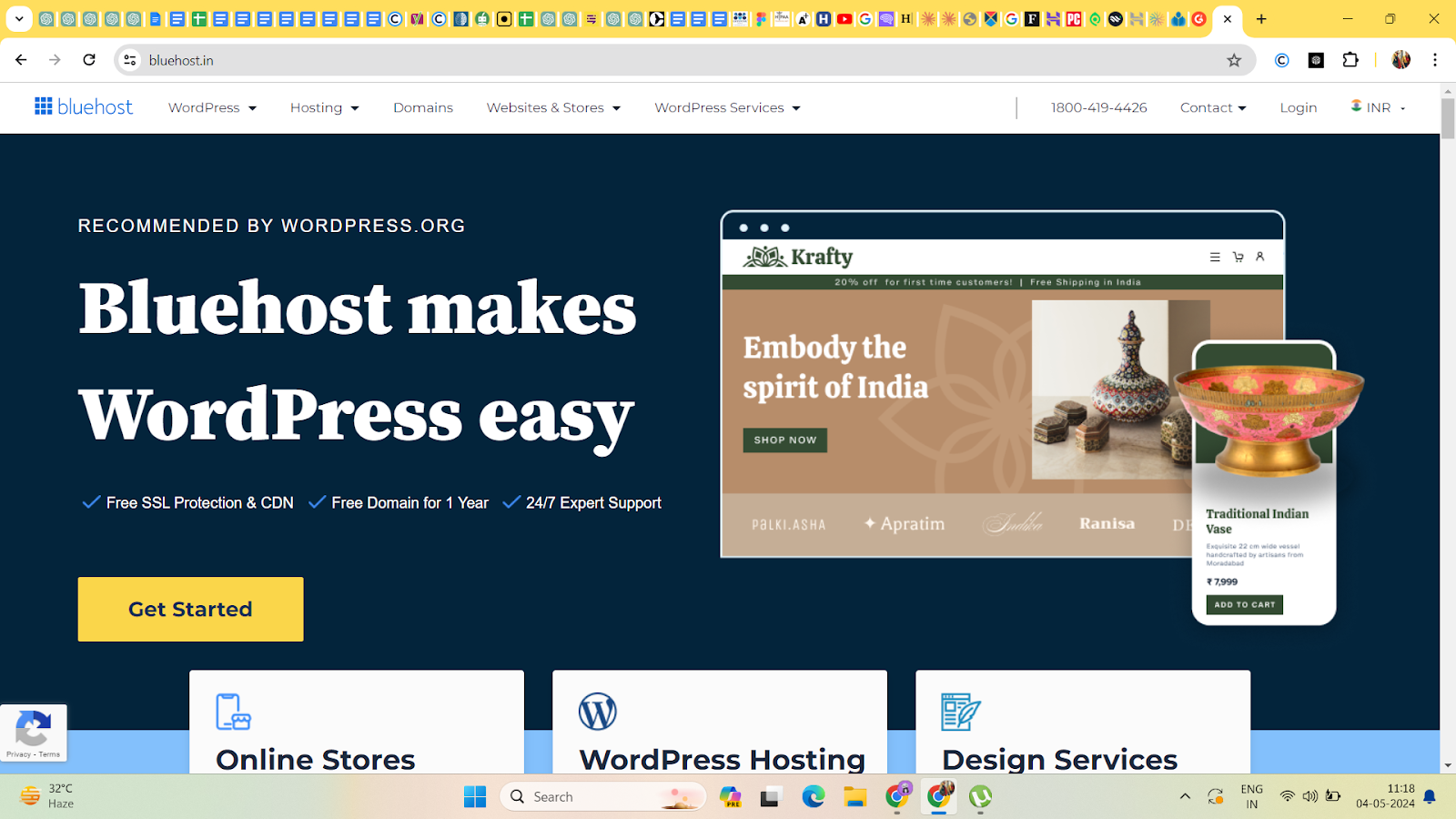Open the weather widget showing 32°C Haze
Viewport: 1456px width, 819px height.
tap(47, 796)
